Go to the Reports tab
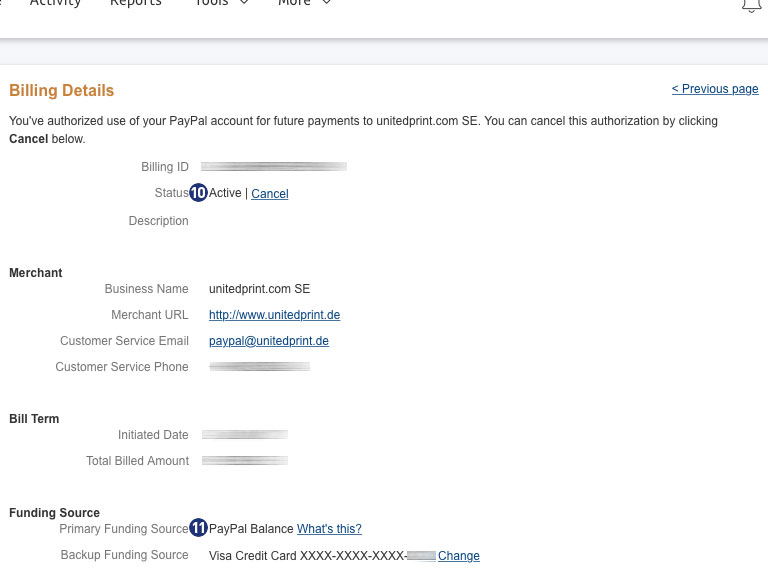 point(135,4)
